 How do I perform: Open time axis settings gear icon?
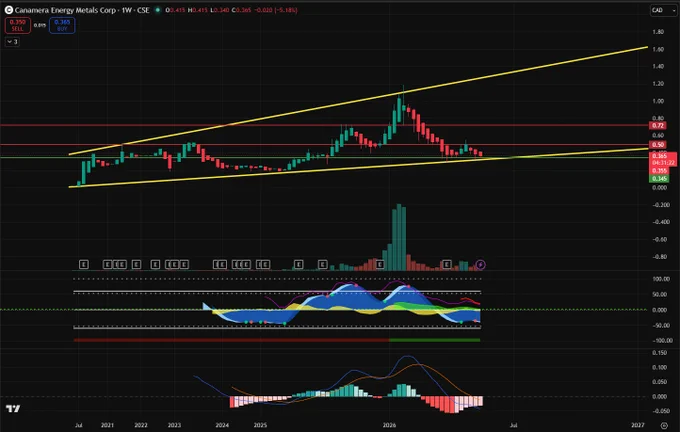point(664,425)
